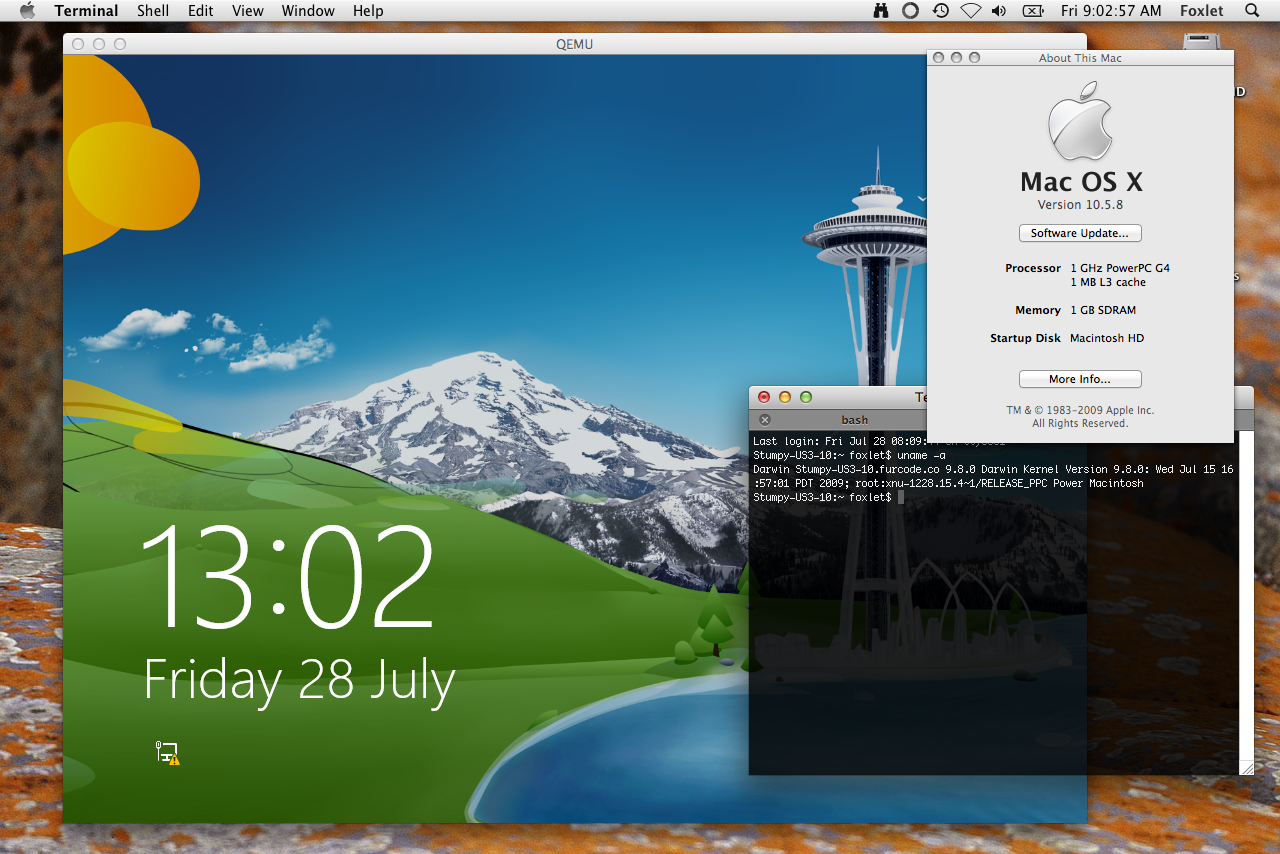Click the Friday 28 July date text
Viewport: 1280px width, 854px height.
299,680
